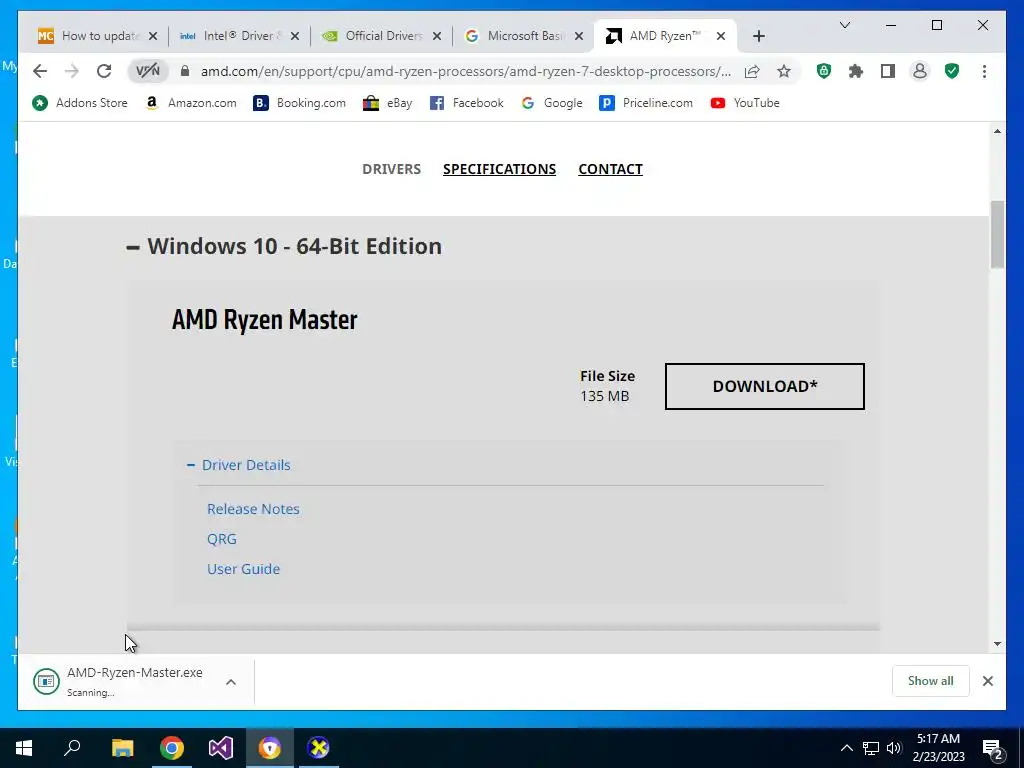Open the Addons Store bookmark
1024x768 pixels.
click(x=80, y=103)
